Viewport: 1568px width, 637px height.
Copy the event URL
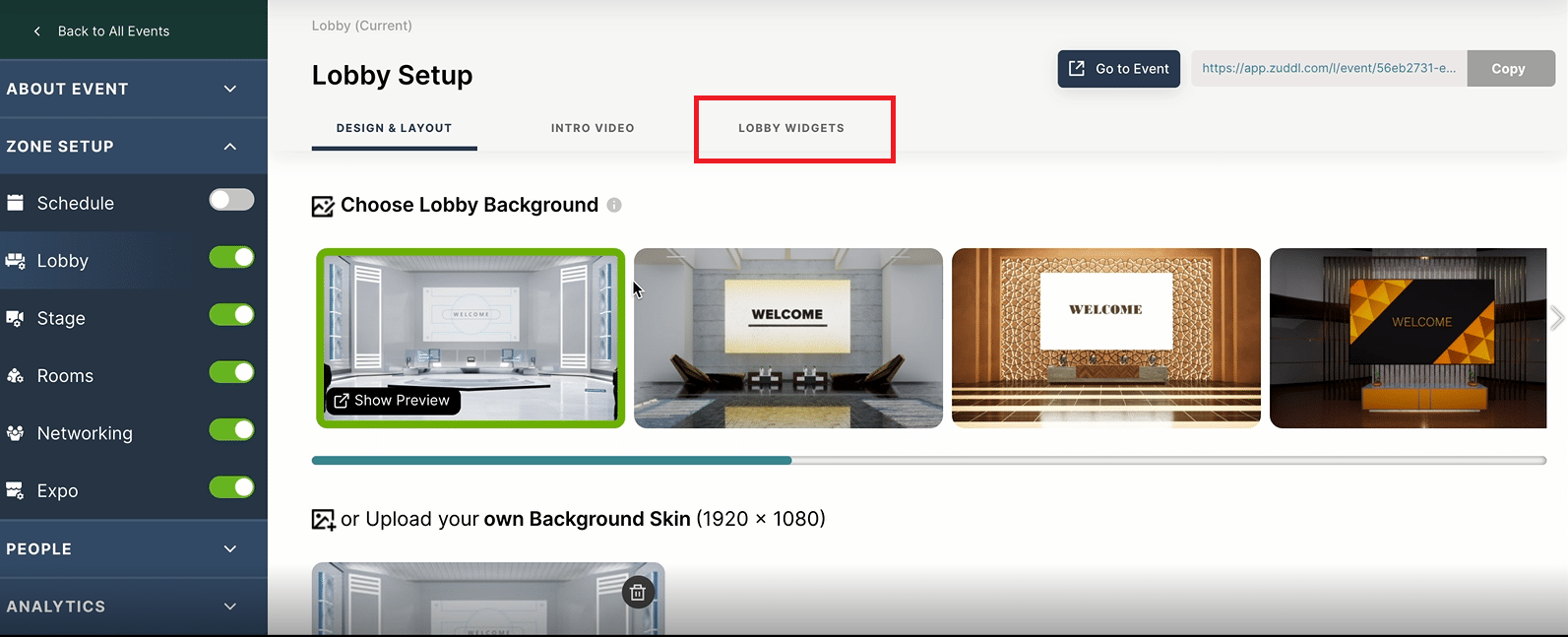pyautogui.click(x=1508, y=69)
